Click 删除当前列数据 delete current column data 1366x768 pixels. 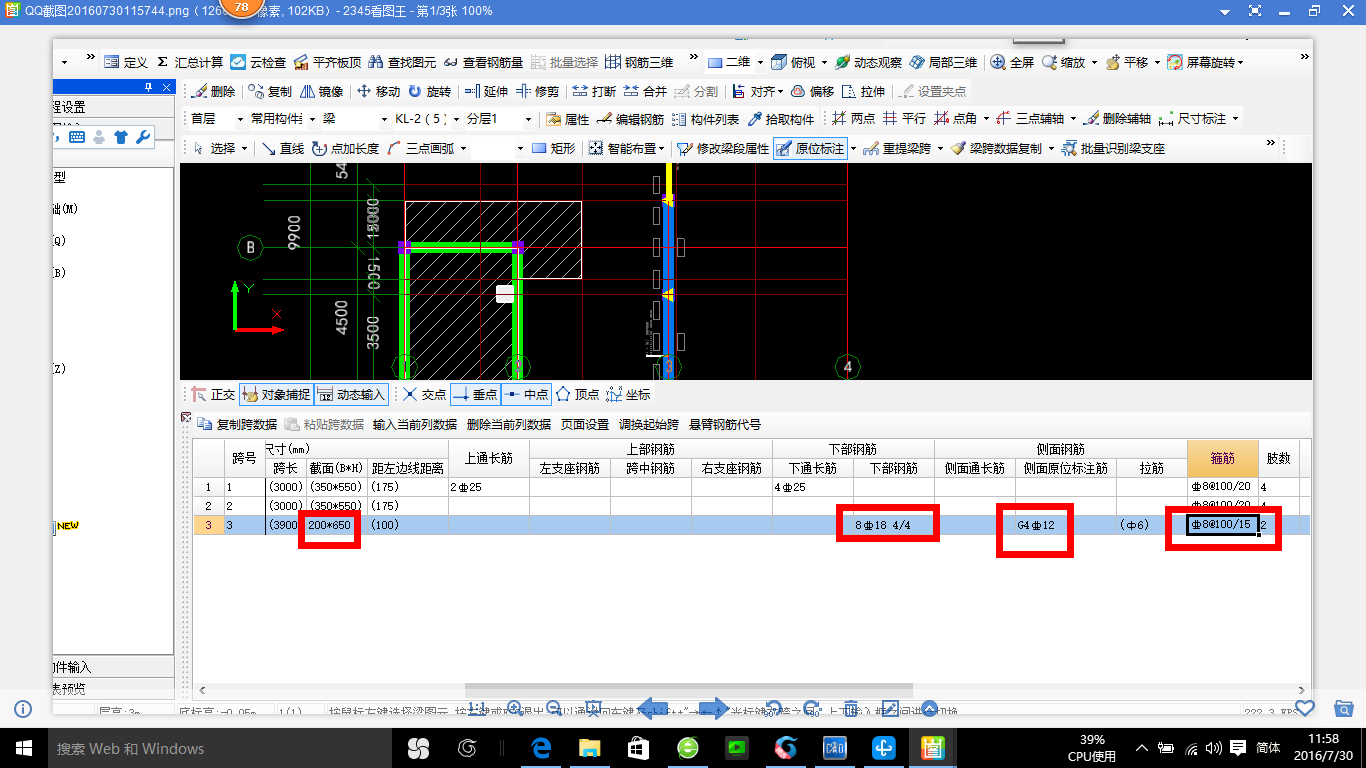click(508, 424)
